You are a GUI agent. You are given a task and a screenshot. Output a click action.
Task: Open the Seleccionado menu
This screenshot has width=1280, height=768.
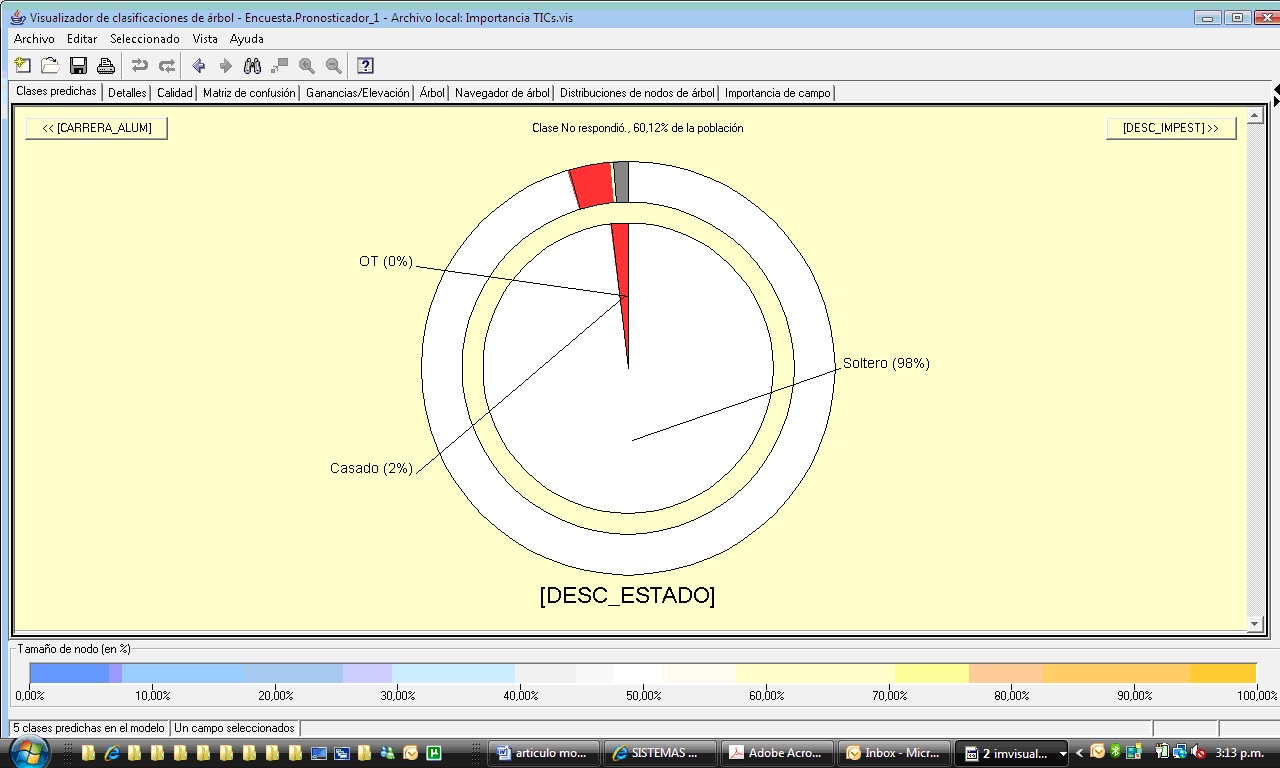click(x=144, y=39)
